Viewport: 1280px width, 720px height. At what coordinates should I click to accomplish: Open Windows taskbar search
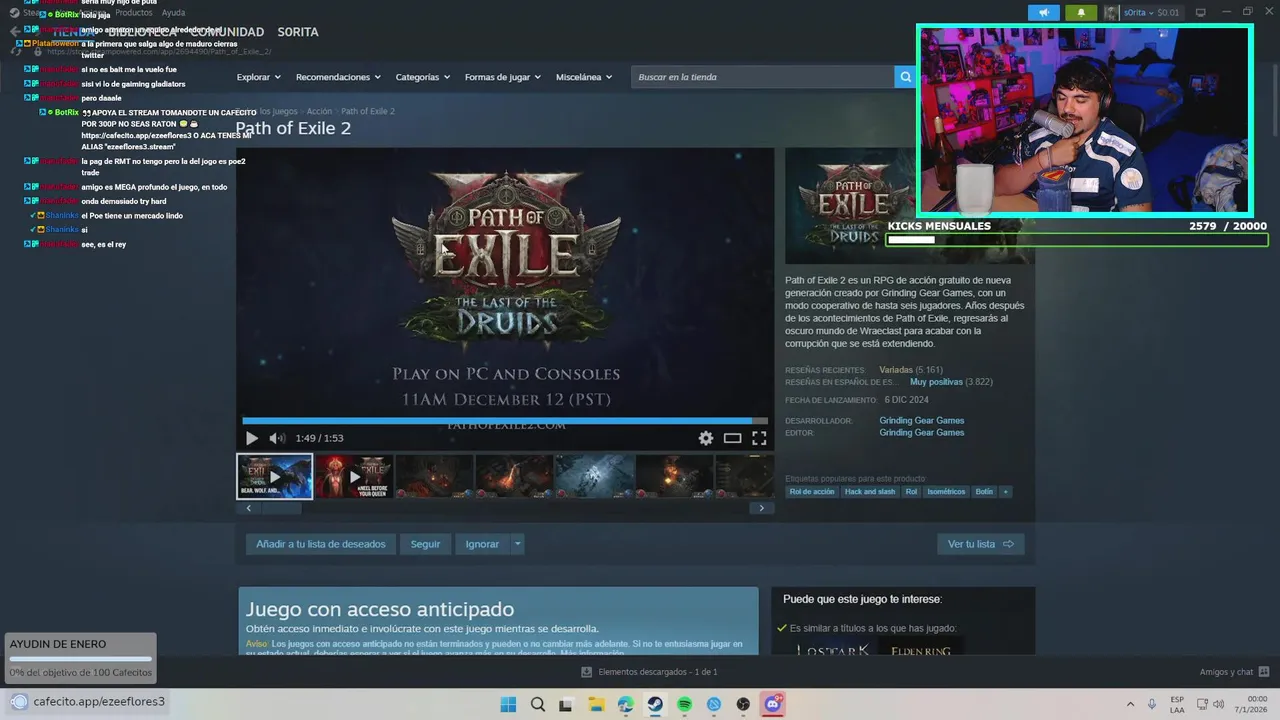point(537,704)
